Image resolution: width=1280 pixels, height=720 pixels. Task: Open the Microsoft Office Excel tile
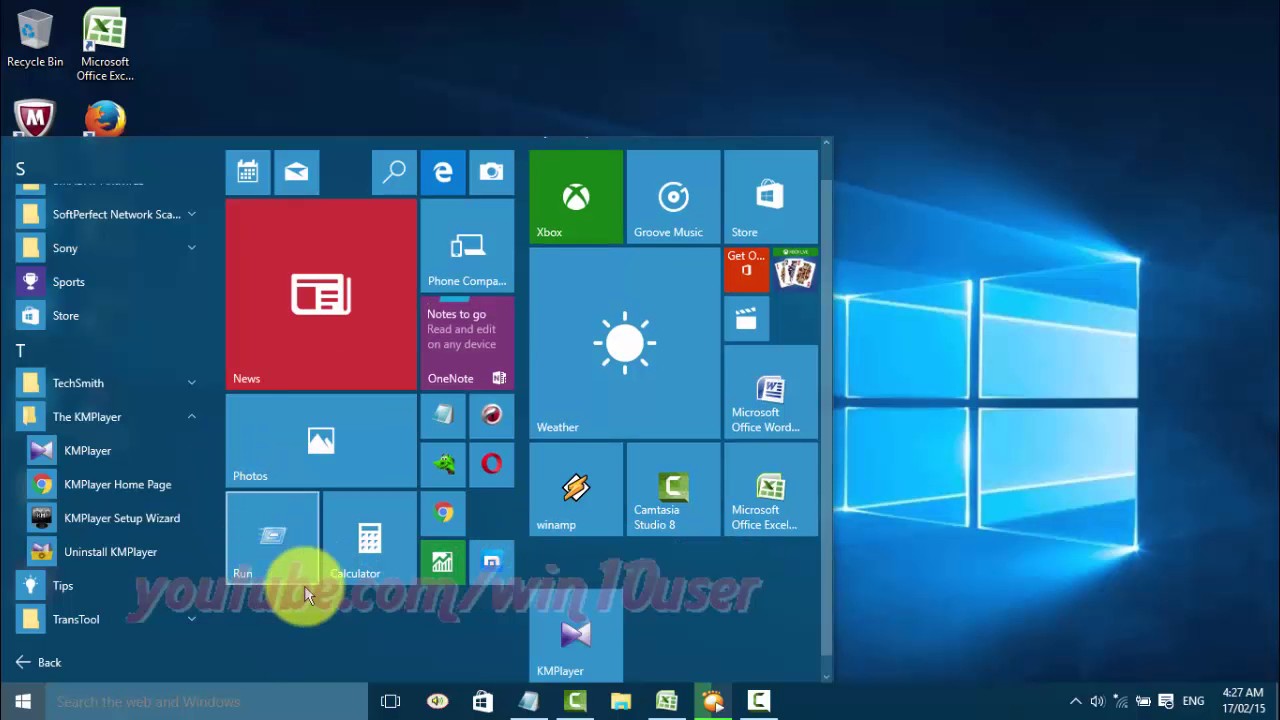770,490
